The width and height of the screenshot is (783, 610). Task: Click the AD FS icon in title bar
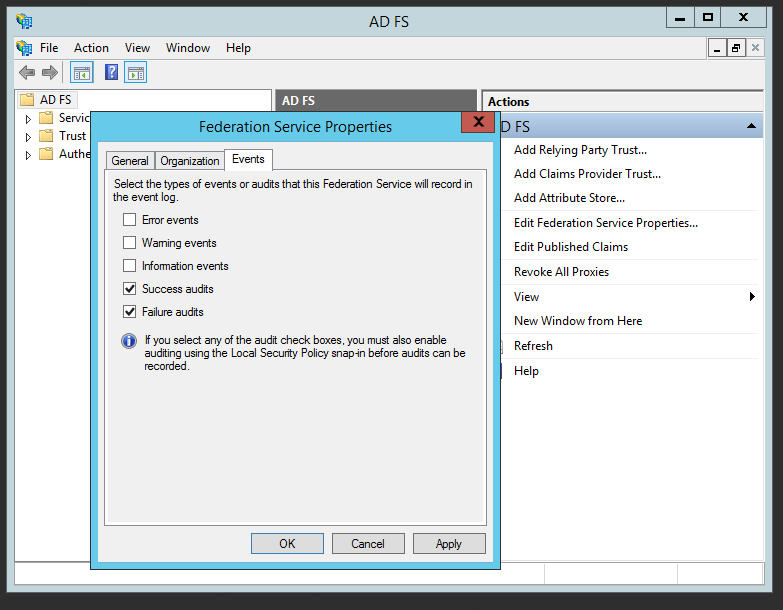[x=24, y=21]
